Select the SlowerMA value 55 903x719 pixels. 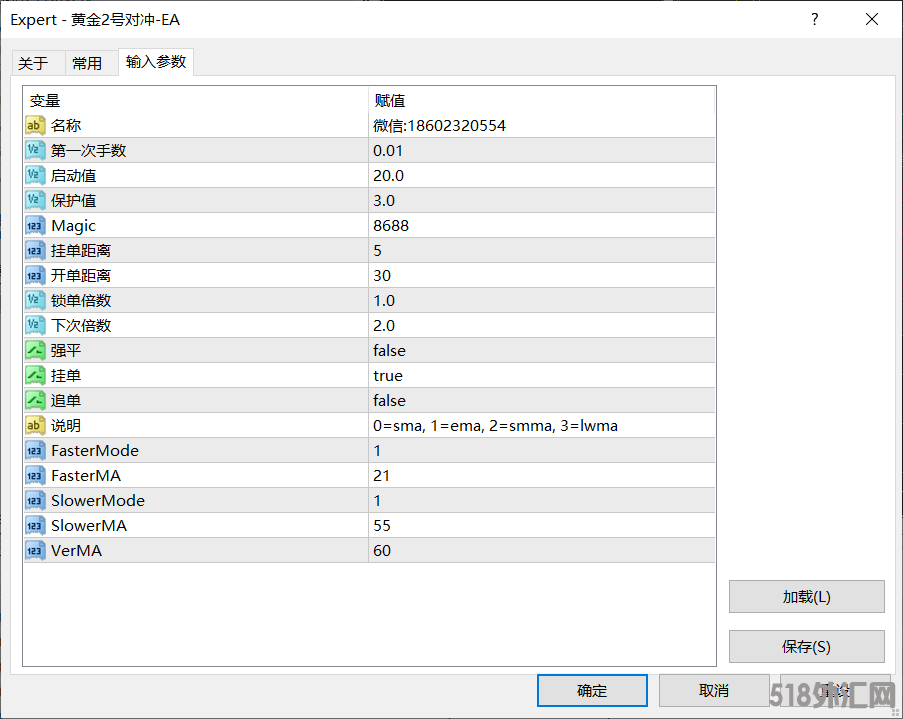382,525
